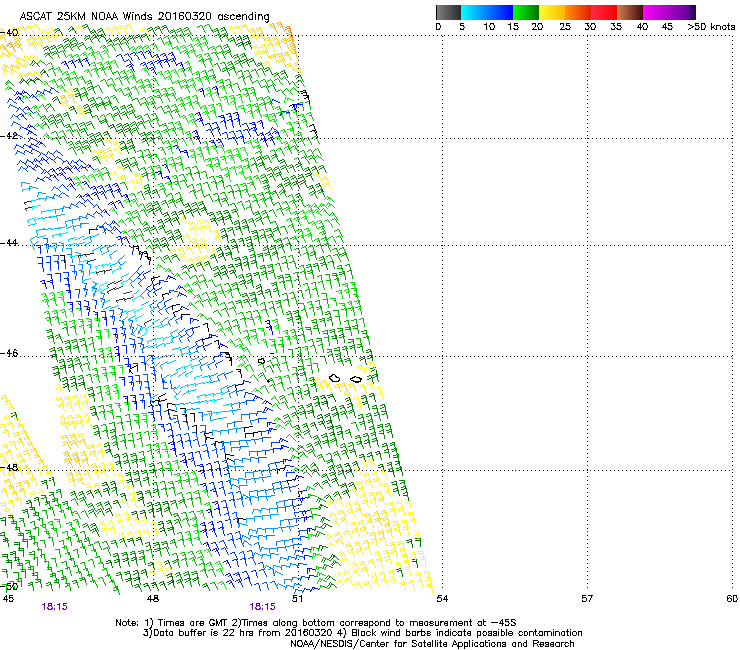Image resolution: width=740 pixels, height=650 pixels.
Task: Click the larger western island outline near -46
Action: [x=335, y=378]
